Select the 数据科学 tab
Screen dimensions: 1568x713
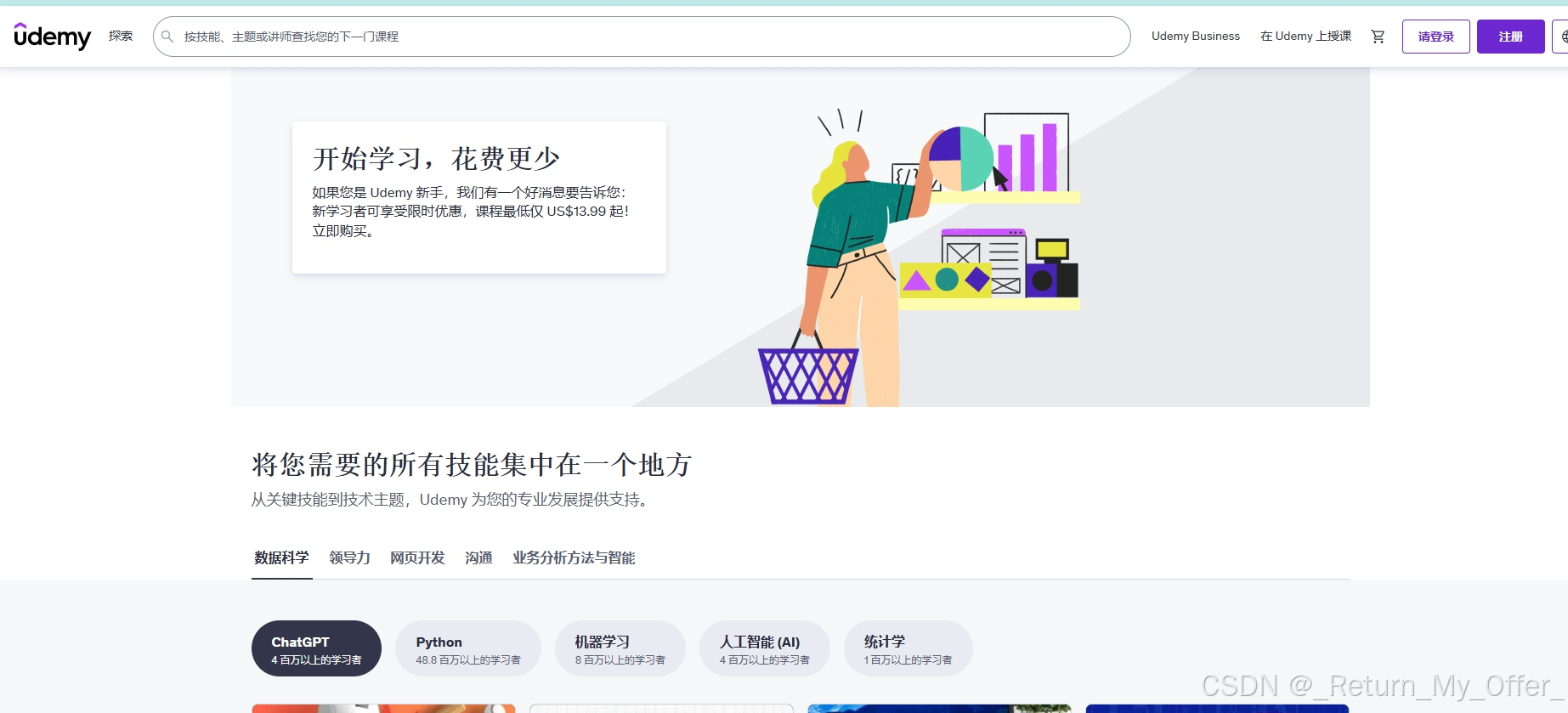pos(281,557)
